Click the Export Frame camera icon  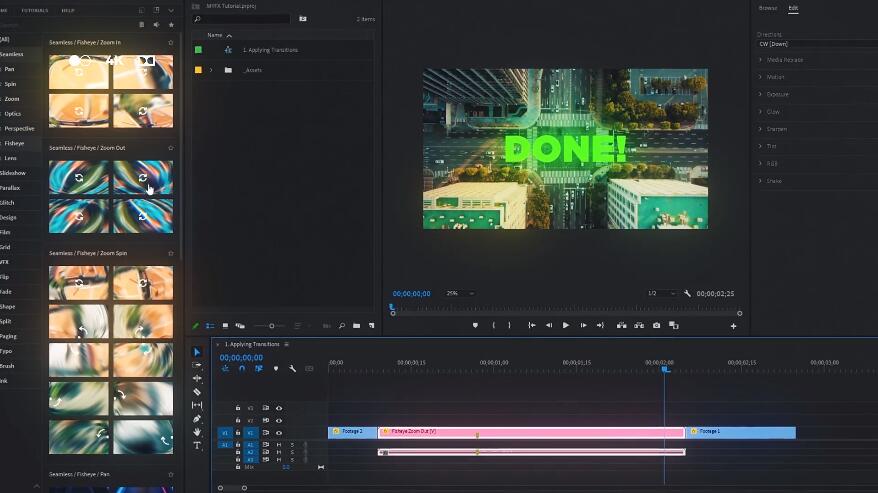pyautogui.click(x=656, y=325)
